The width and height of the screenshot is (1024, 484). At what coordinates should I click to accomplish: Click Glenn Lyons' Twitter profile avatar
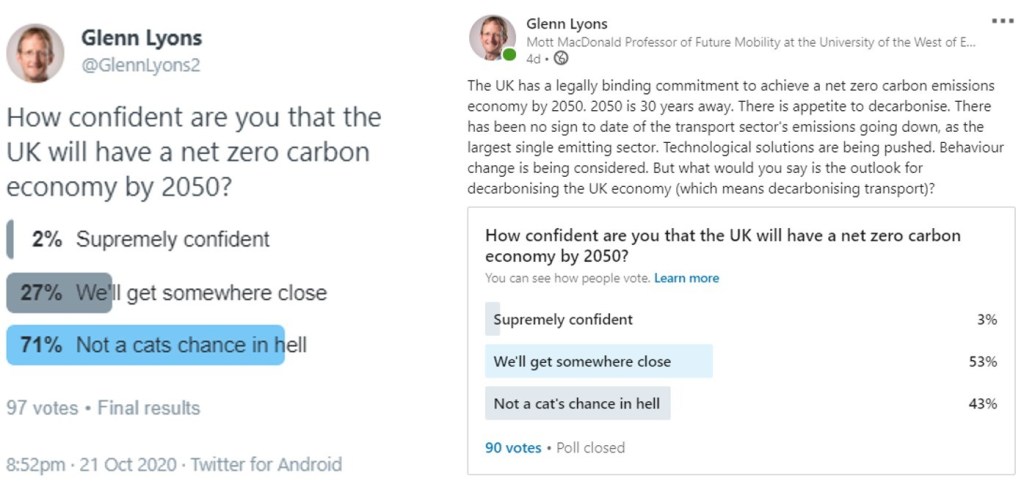[36, 53]
